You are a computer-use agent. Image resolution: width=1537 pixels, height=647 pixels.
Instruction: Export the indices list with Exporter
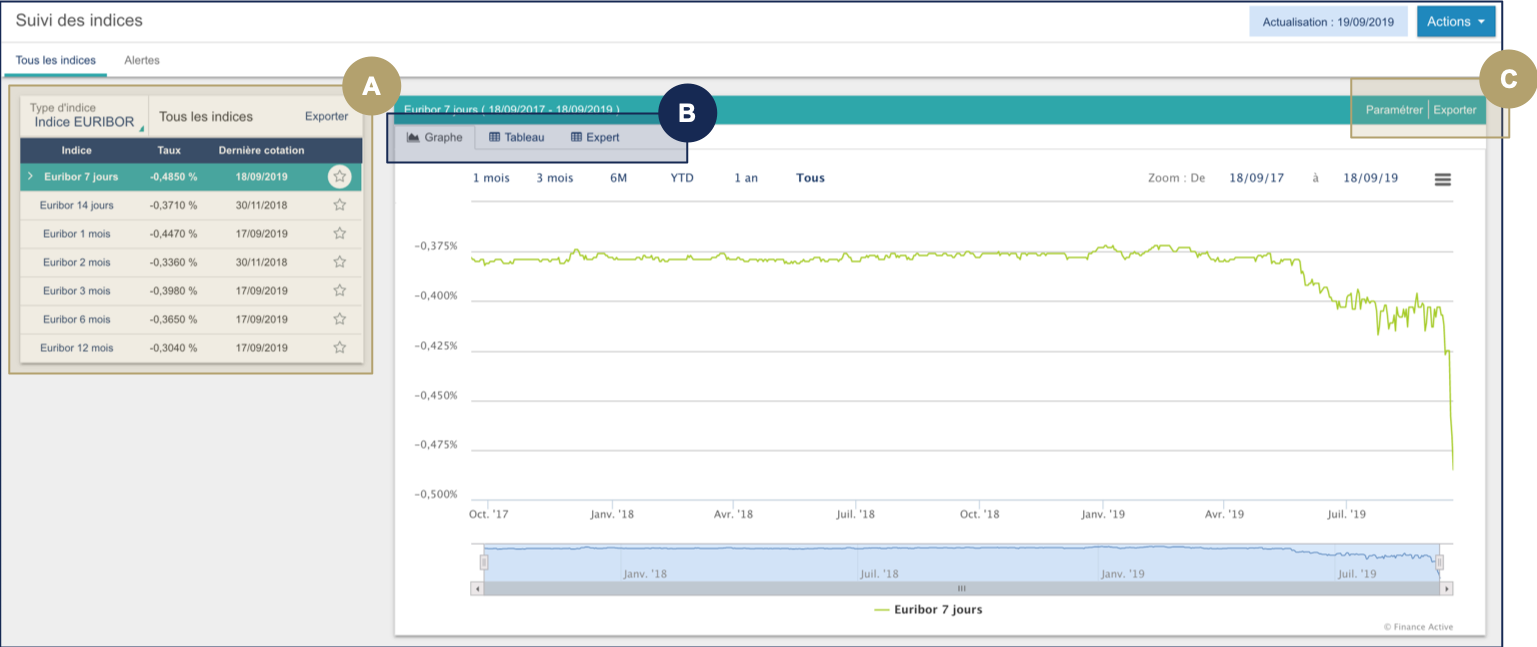(327, 116)
